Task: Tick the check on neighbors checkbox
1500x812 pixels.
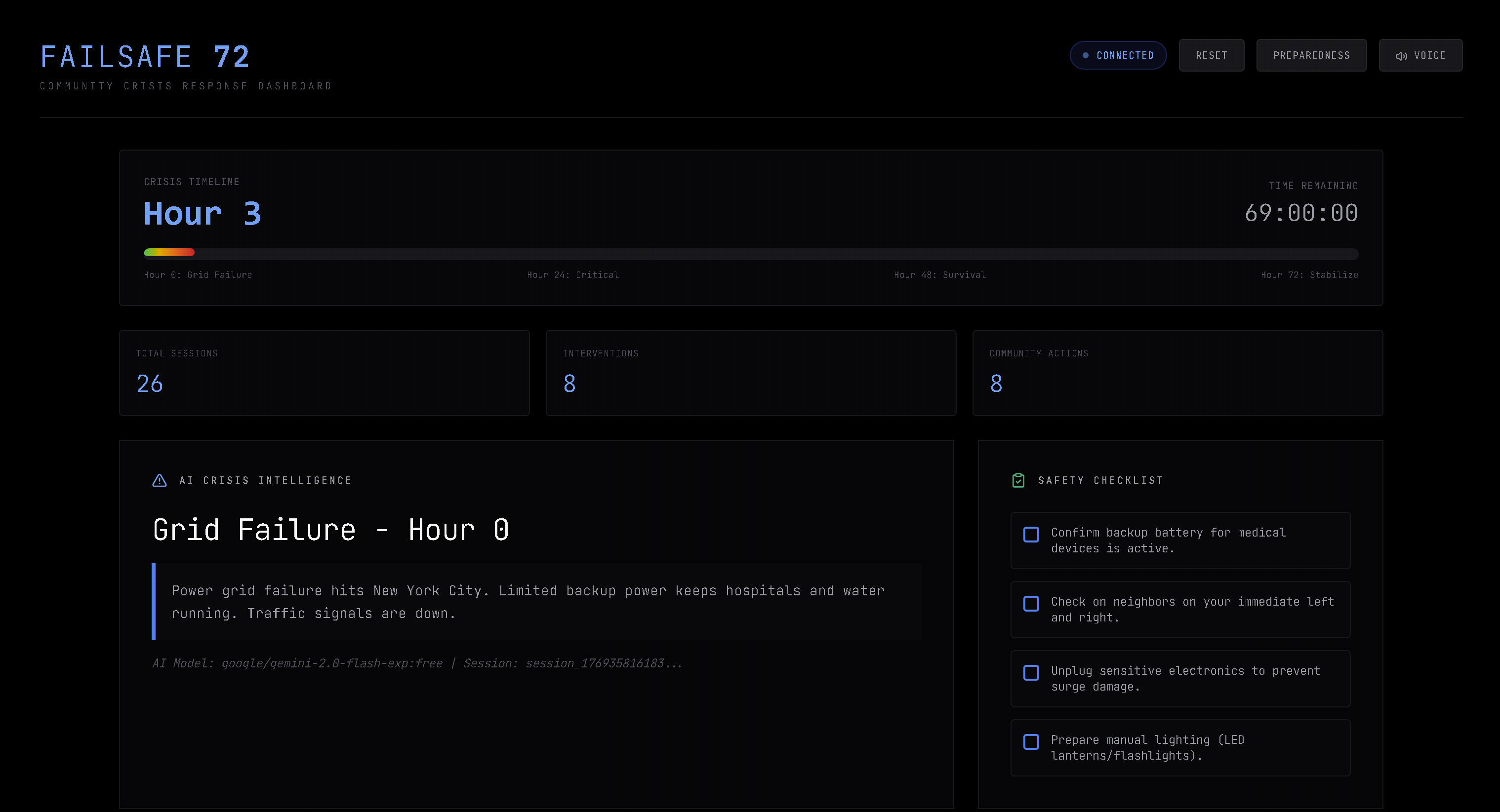Action: (x=1031, y=604)
